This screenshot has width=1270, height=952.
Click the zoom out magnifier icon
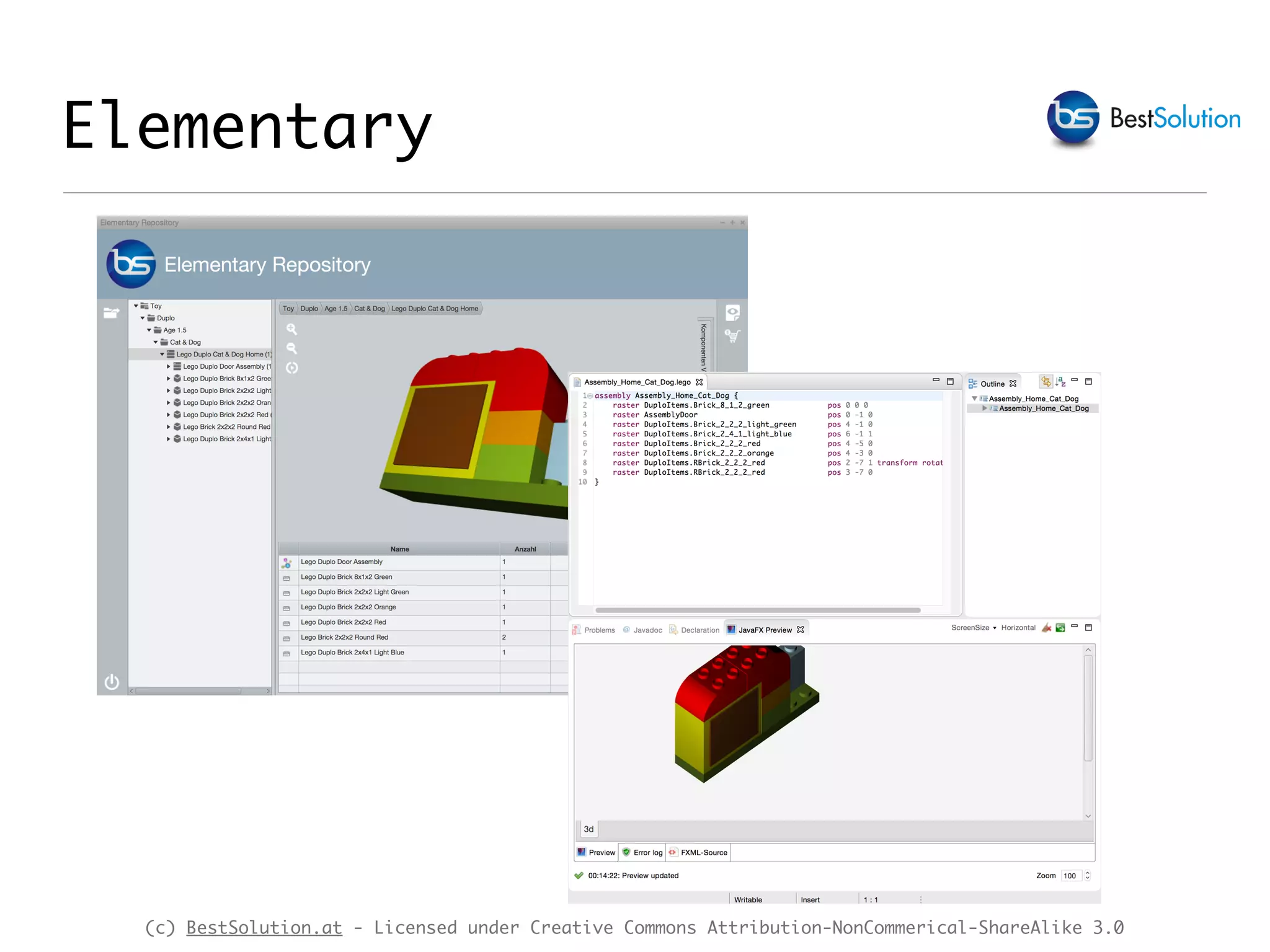coord(291,348)
